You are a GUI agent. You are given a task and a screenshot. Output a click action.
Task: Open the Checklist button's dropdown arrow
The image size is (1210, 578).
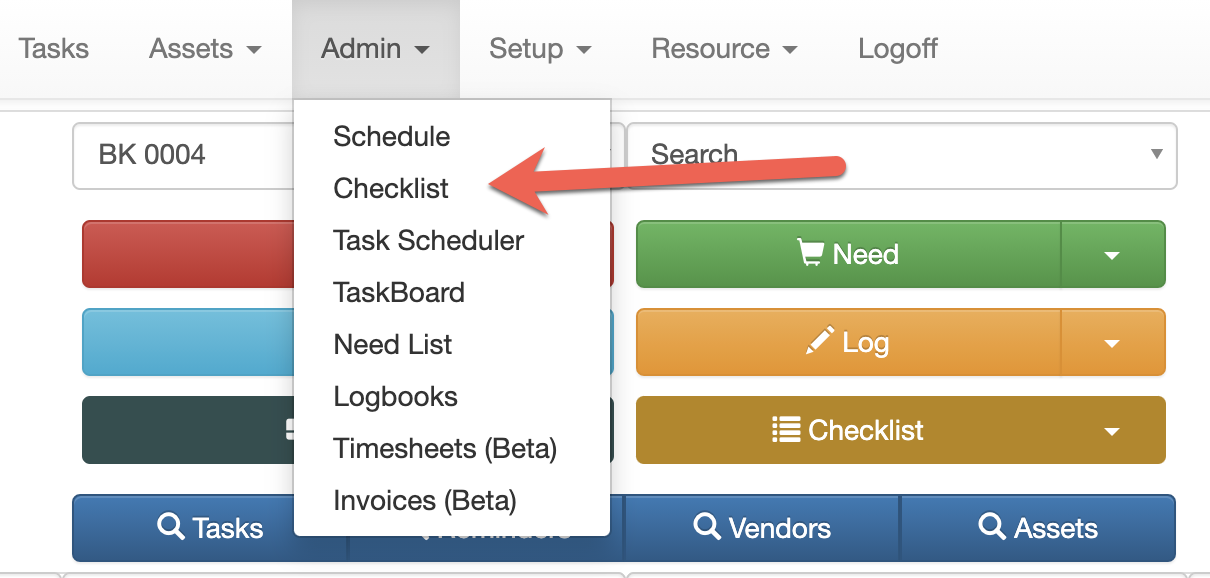pyautogui.click(x=1112, y=430)
